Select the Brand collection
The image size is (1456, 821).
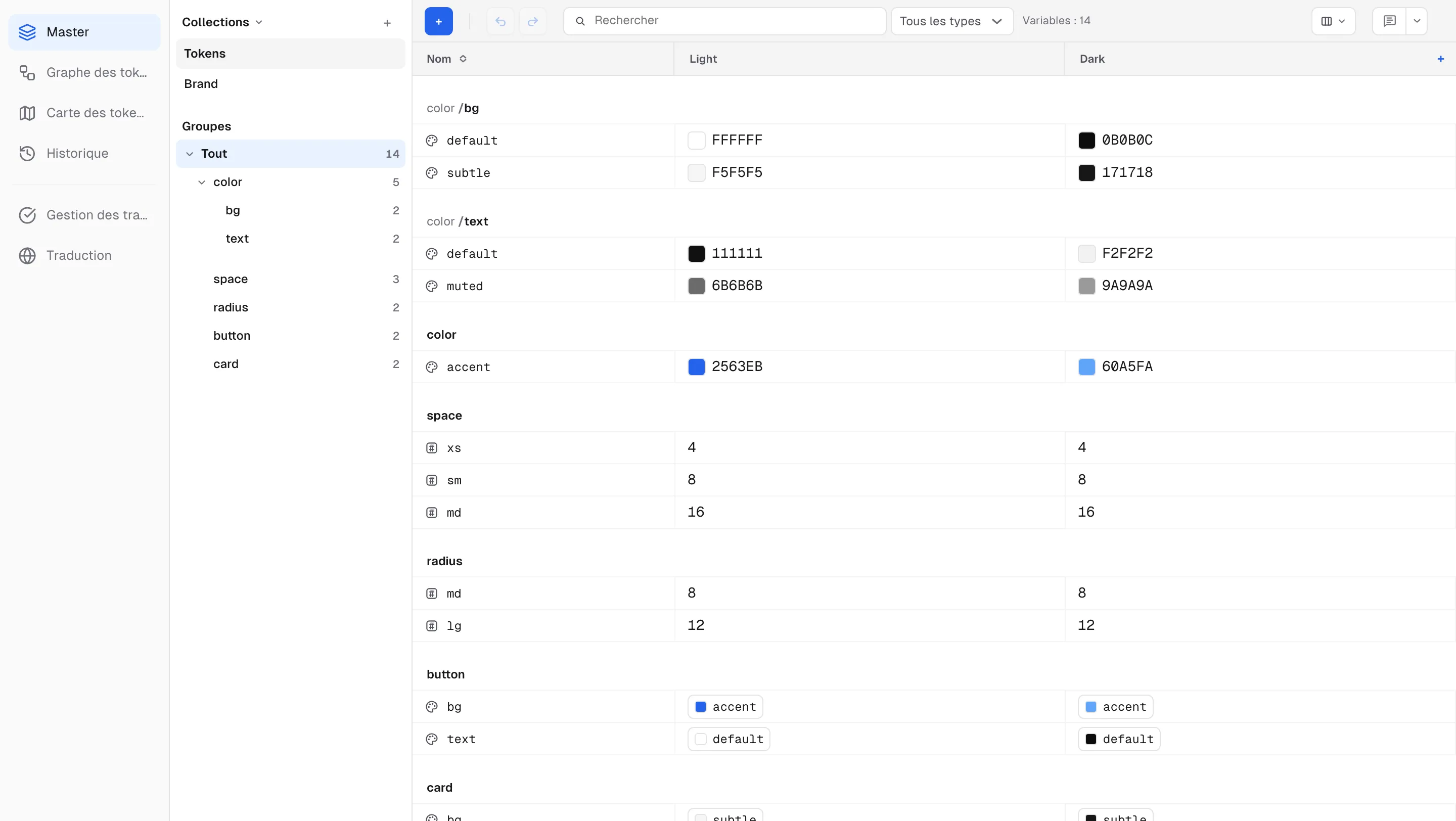(291, 83)
